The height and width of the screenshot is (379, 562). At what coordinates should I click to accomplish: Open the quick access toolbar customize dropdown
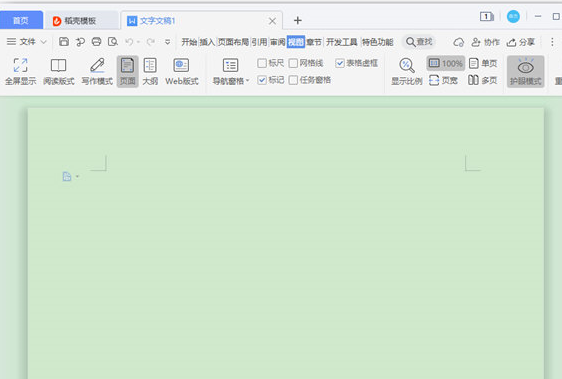pyautogui.click(x=167, y=42)
